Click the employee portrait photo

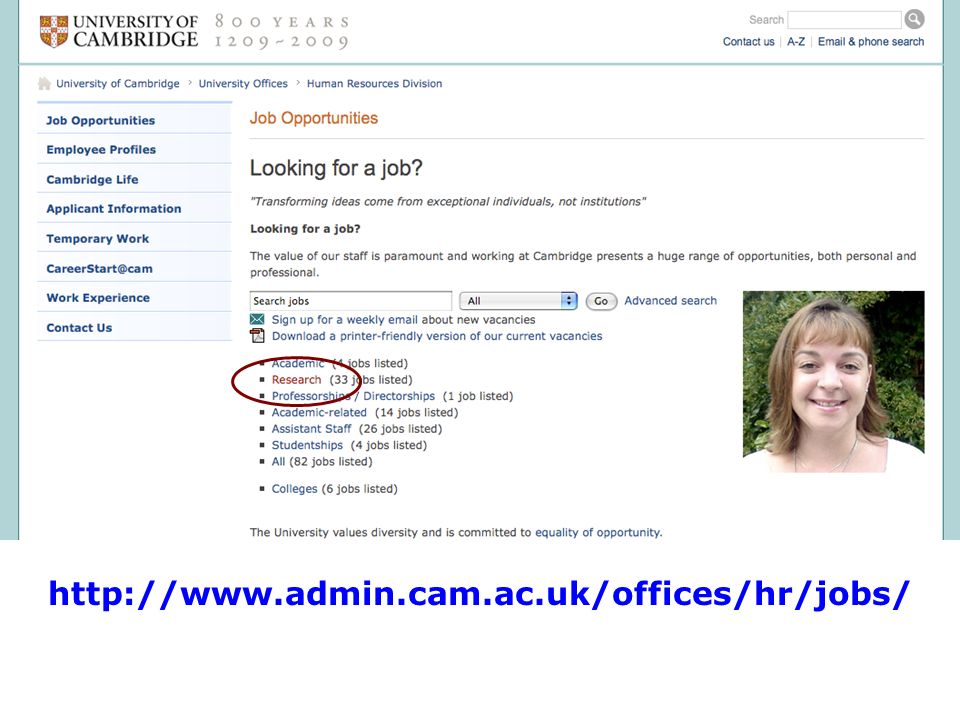[833, 381]
